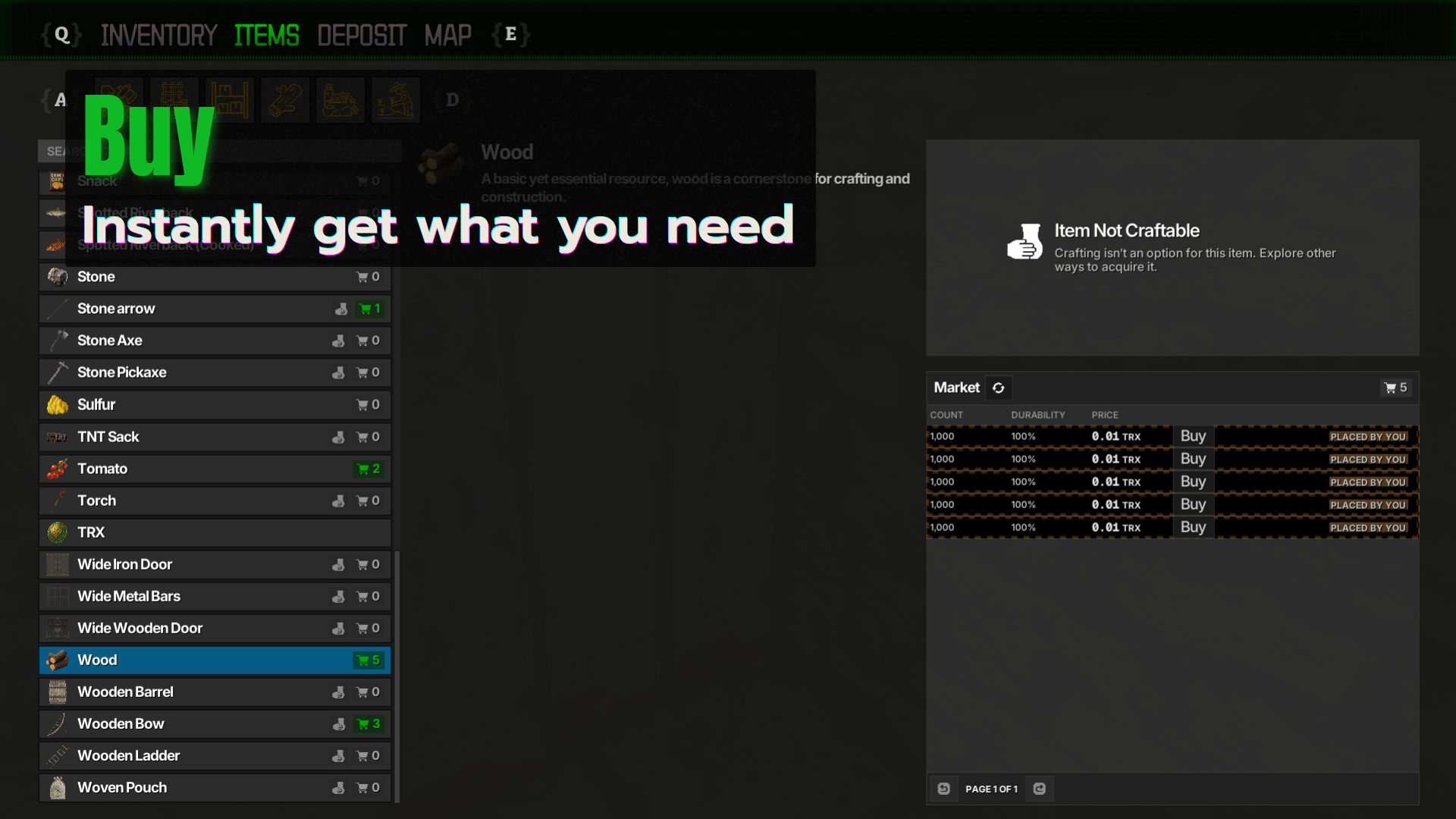Click the craft icon on Stone Pickaxe row
Viewport: 1456px width, 819px height.
click(x=338, y=372)
